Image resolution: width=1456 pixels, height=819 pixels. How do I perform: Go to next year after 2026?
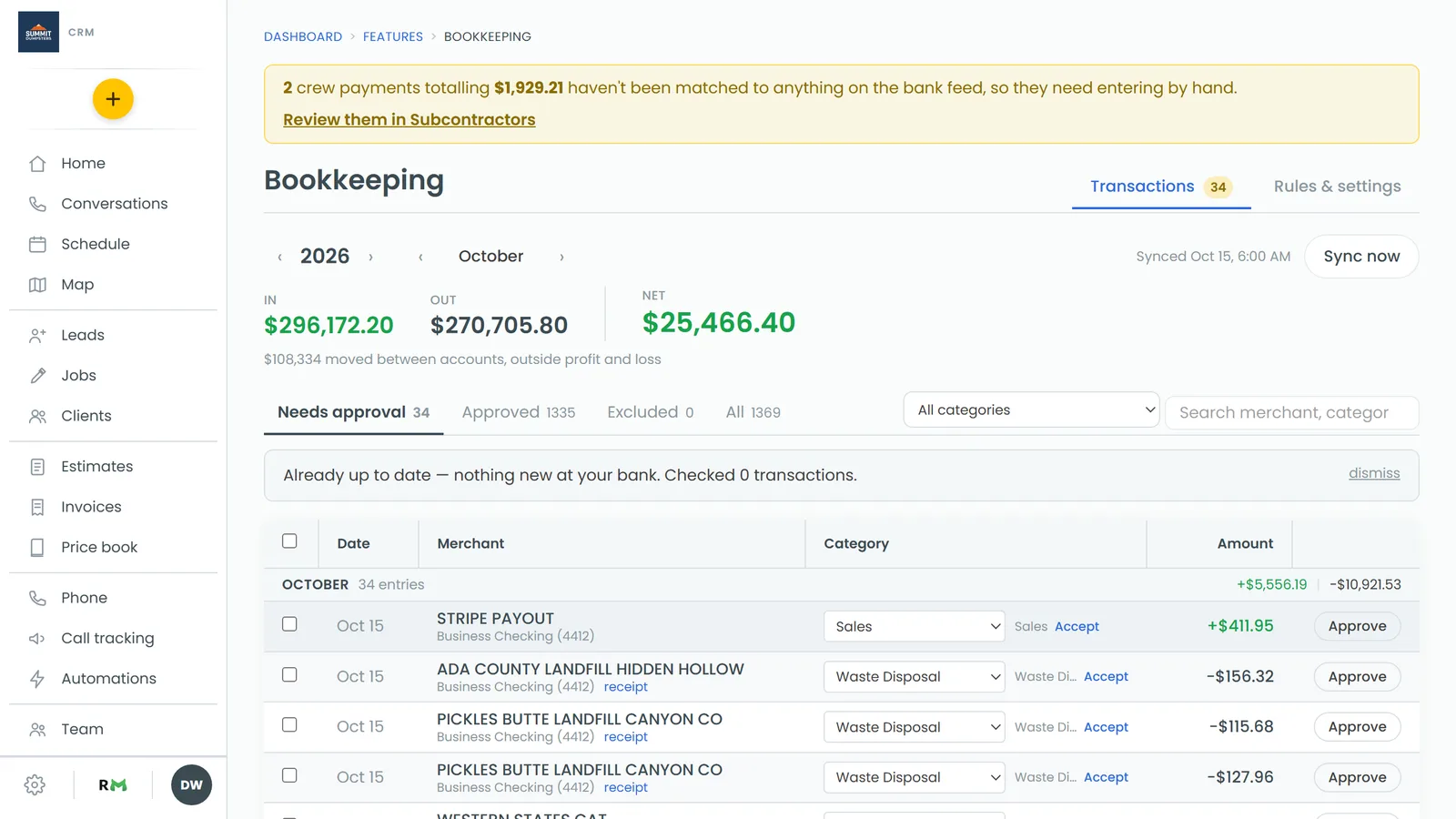tap(370, 258)
